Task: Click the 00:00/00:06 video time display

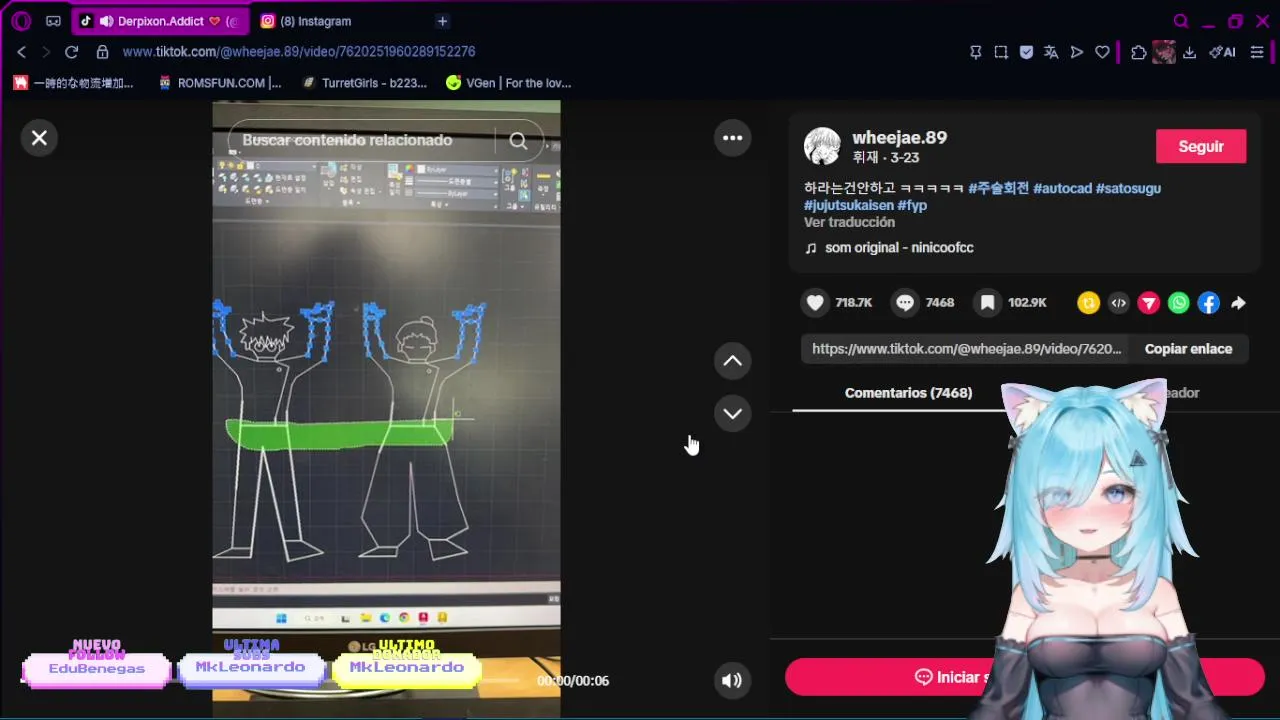Action: click(x=573, y=681)
